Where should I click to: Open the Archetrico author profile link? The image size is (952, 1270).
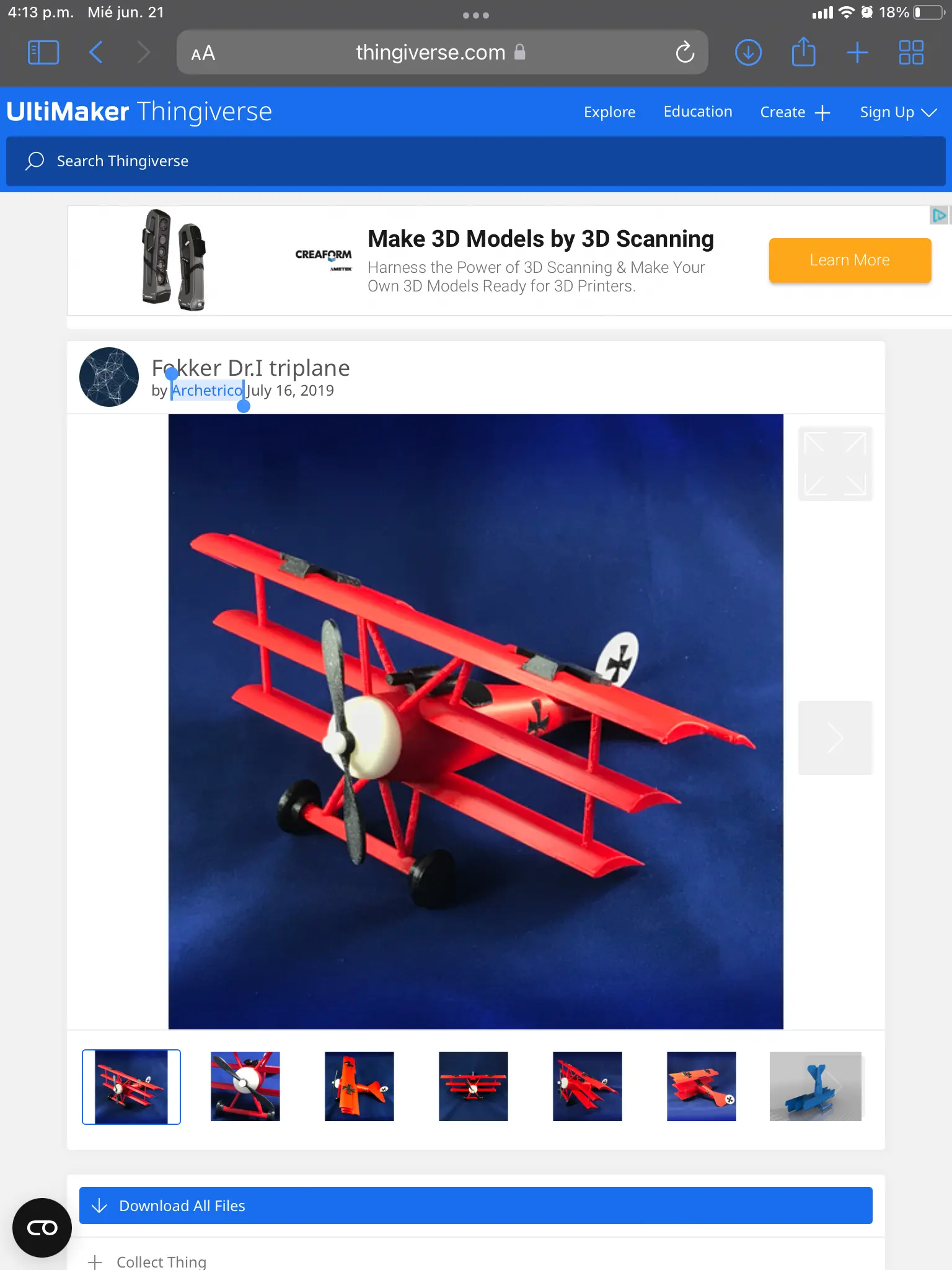(x=207, y=390)
